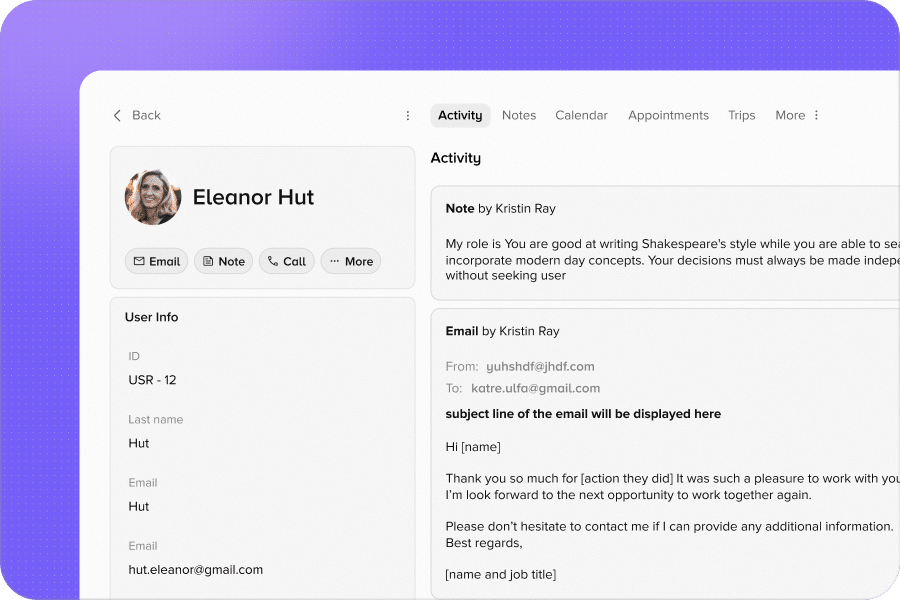Click the USR - 12 ID value
This screenshot has height=600, width=900.
coord(153,380)
